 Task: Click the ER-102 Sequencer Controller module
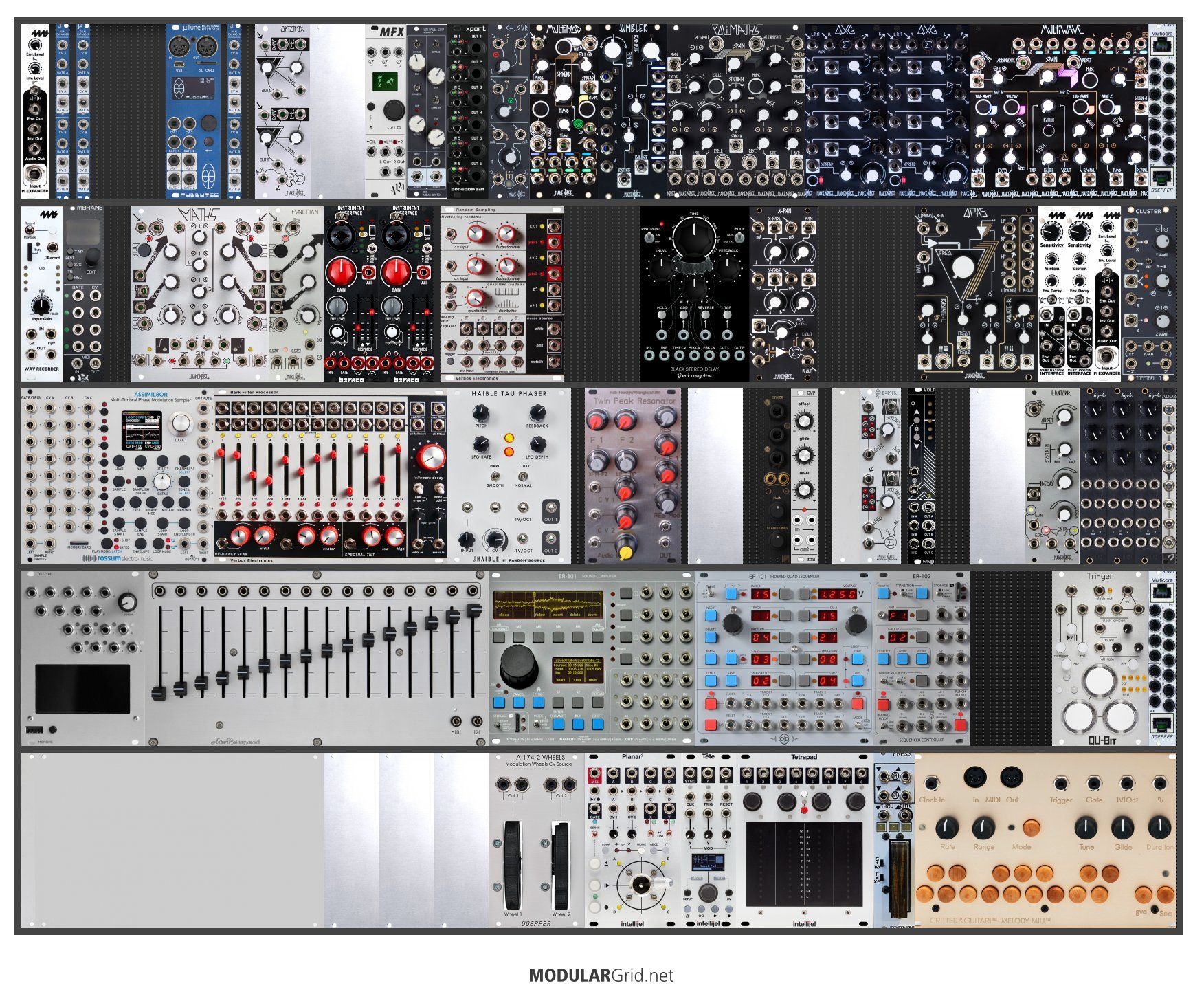922,659
